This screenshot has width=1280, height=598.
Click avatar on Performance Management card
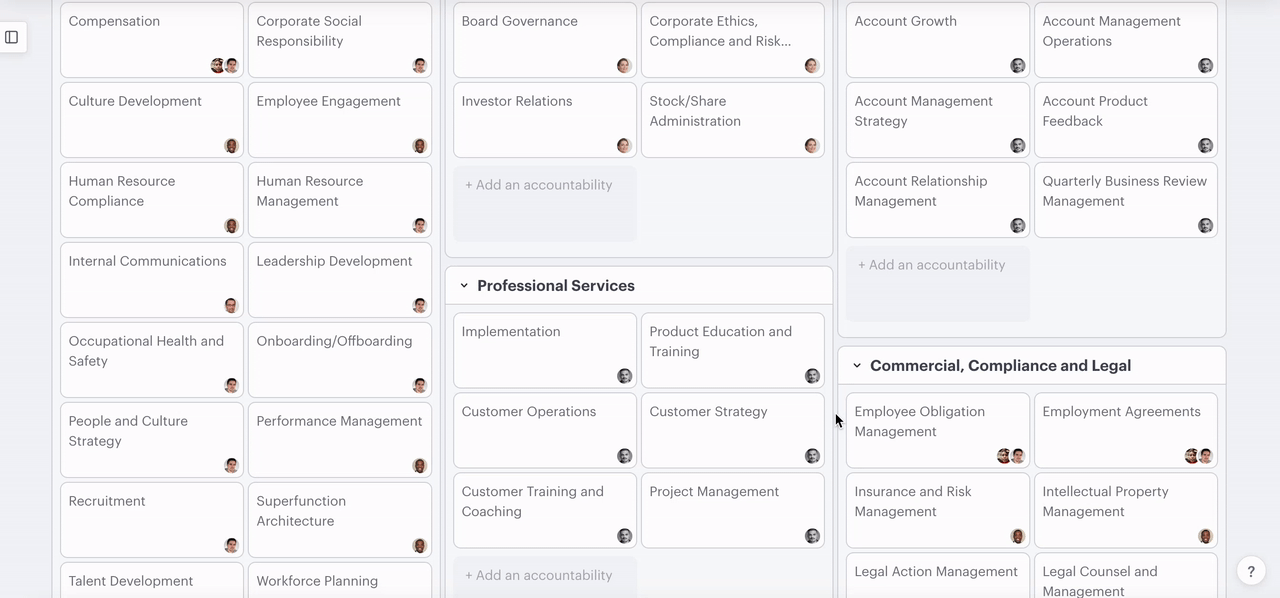pyautogui.click(x=419, y=466)
